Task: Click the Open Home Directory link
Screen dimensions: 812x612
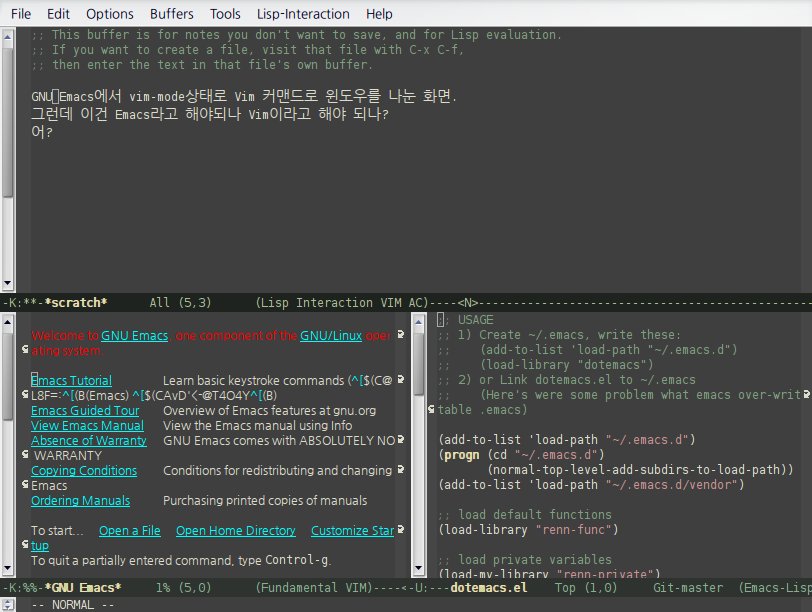Action: click(x=235, y=530)
